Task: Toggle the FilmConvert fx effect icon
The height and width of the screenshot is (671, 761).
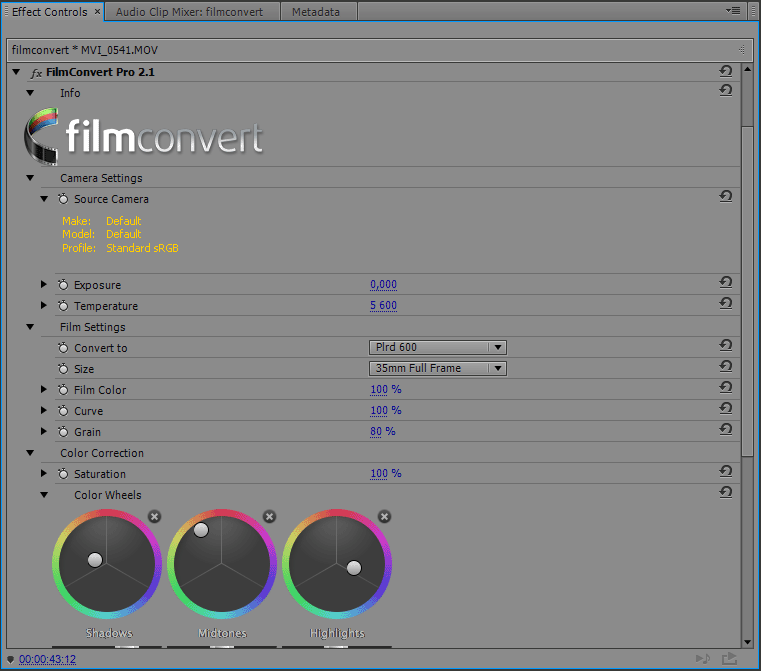Action: coord(36,73)
